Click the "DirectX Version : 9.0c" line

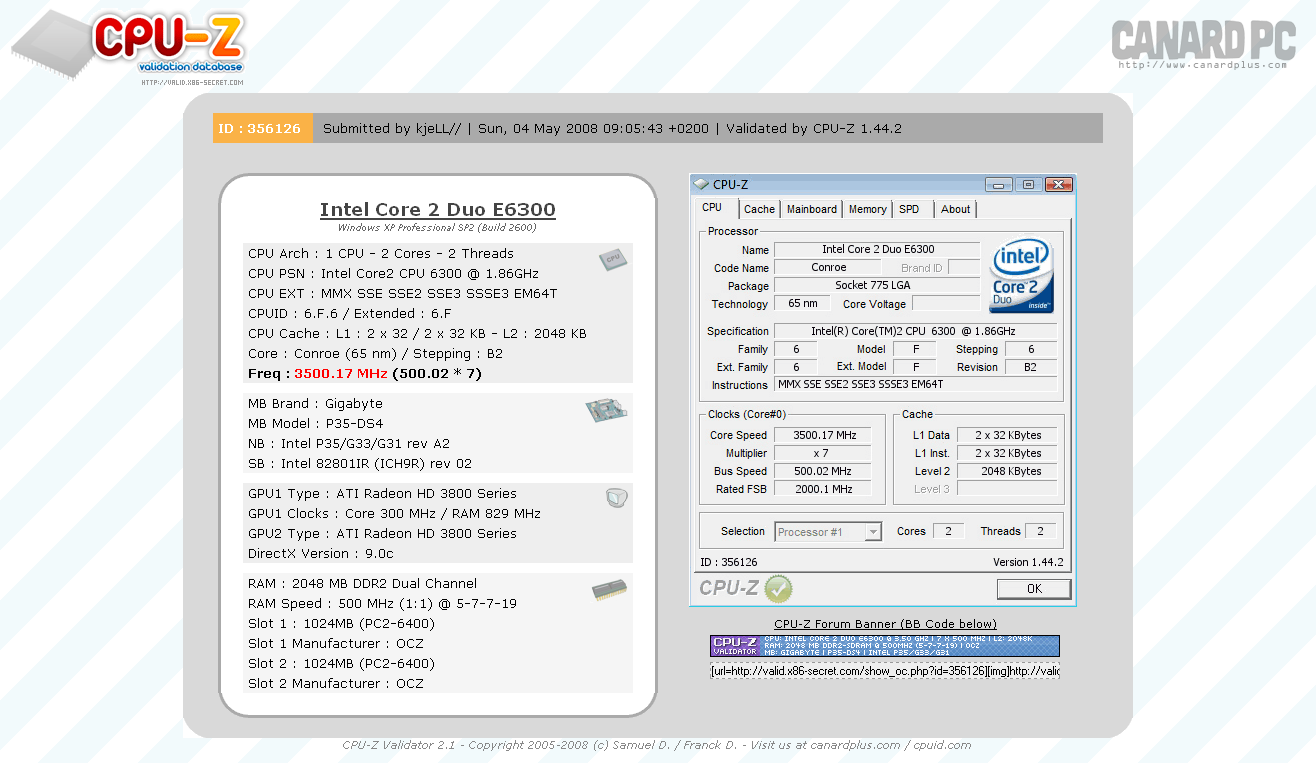click(x=321, y=554)
